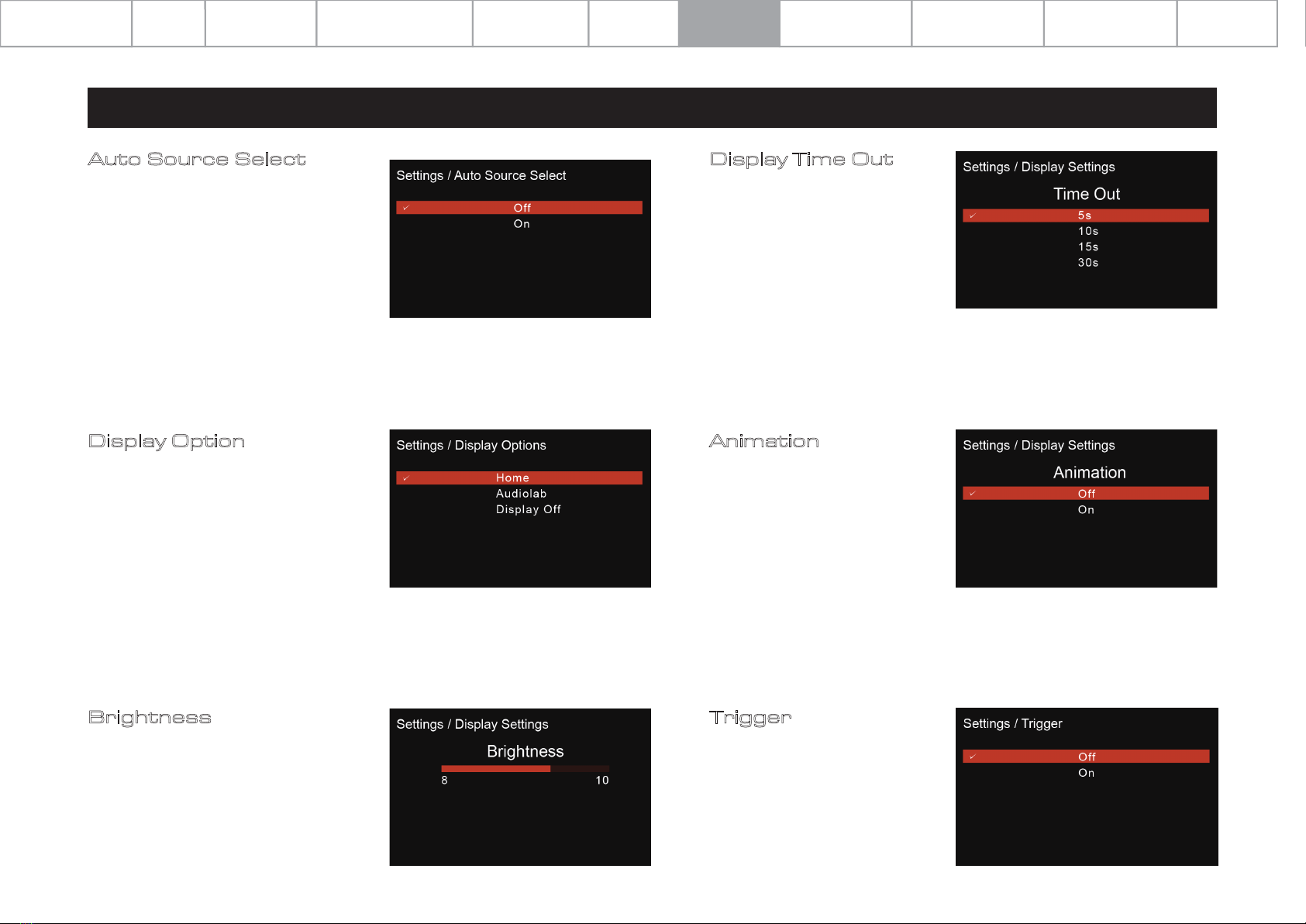Click the Settings / Display Options breadcrumb

pos(471,445)
